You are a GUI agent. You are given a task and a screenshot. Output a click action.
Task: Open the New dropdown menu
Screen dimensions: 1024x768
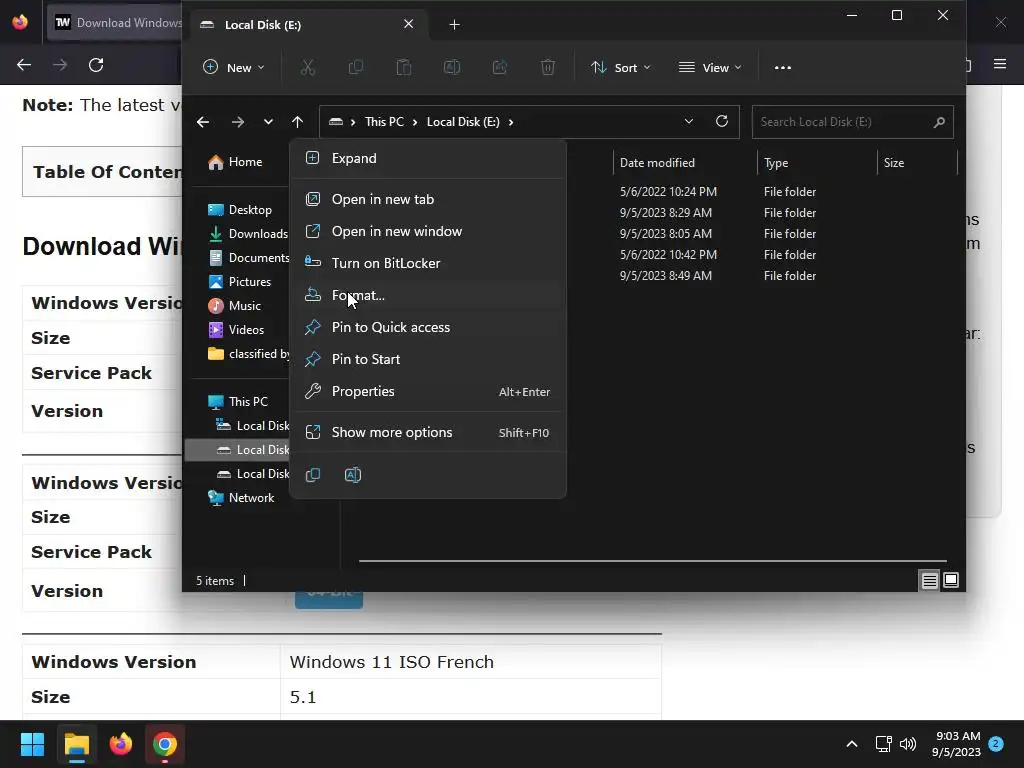(x=234, y=67)
